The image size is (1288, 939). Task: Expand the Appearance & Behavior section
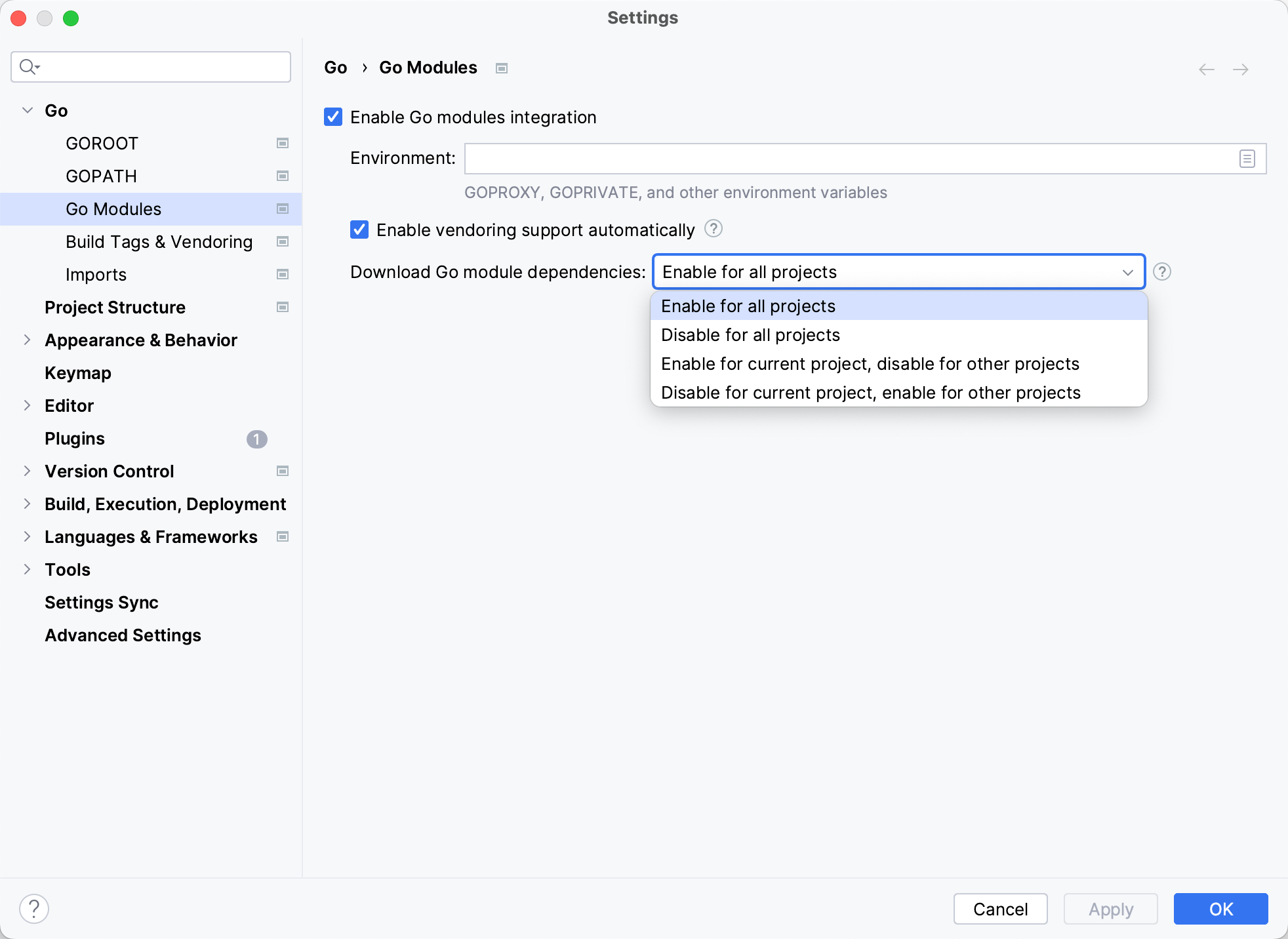[26, 340]
